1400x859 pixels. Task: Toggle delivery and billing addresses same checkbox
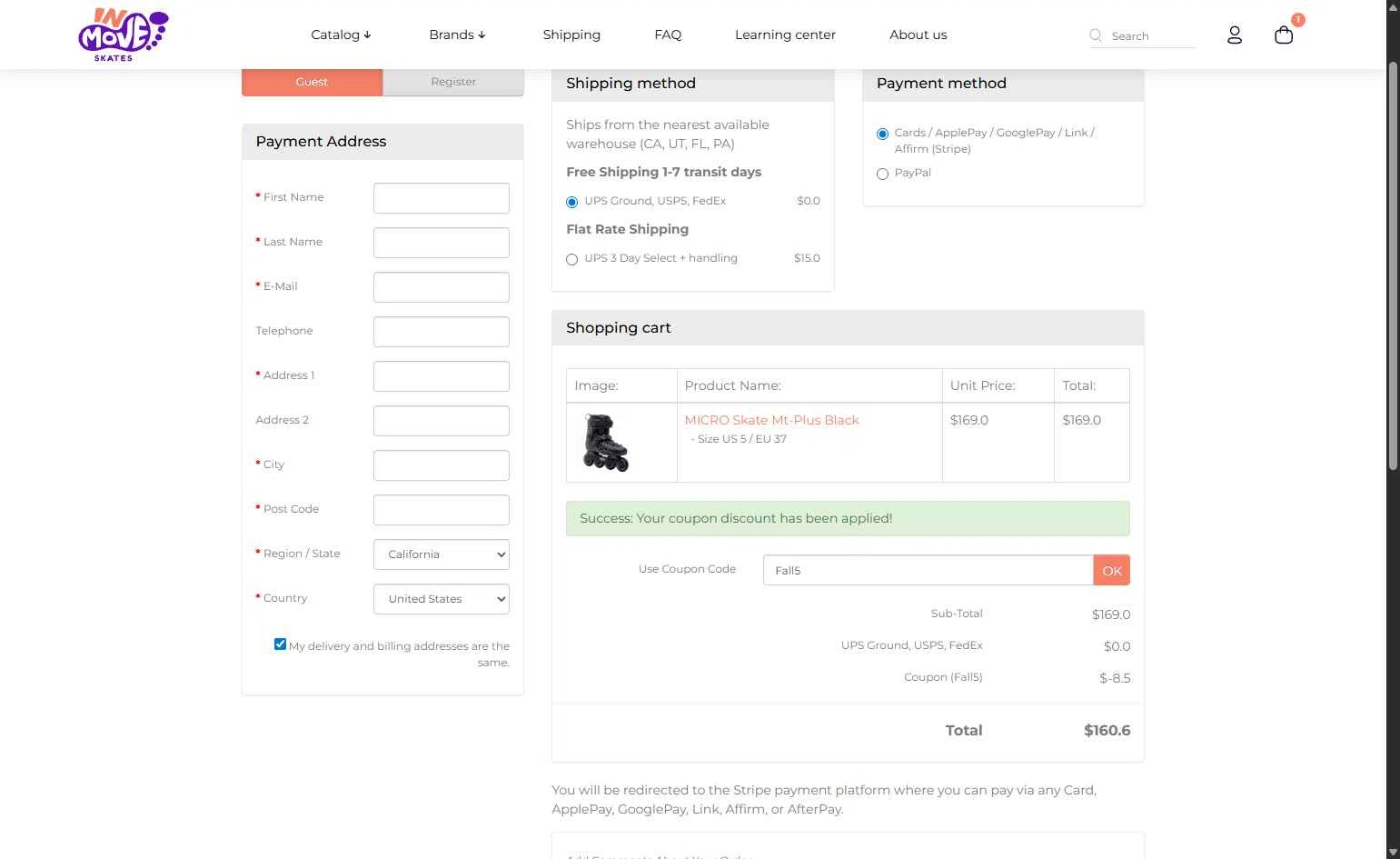[x=280, y=644]
